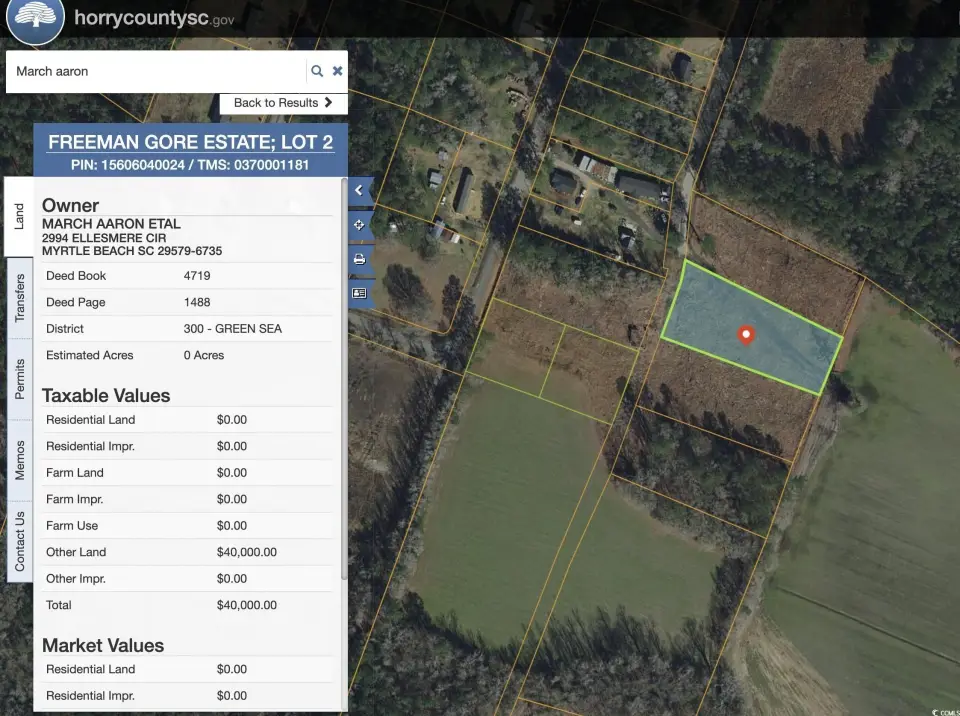Open the Transfers tab

click(x=19, y=297)
